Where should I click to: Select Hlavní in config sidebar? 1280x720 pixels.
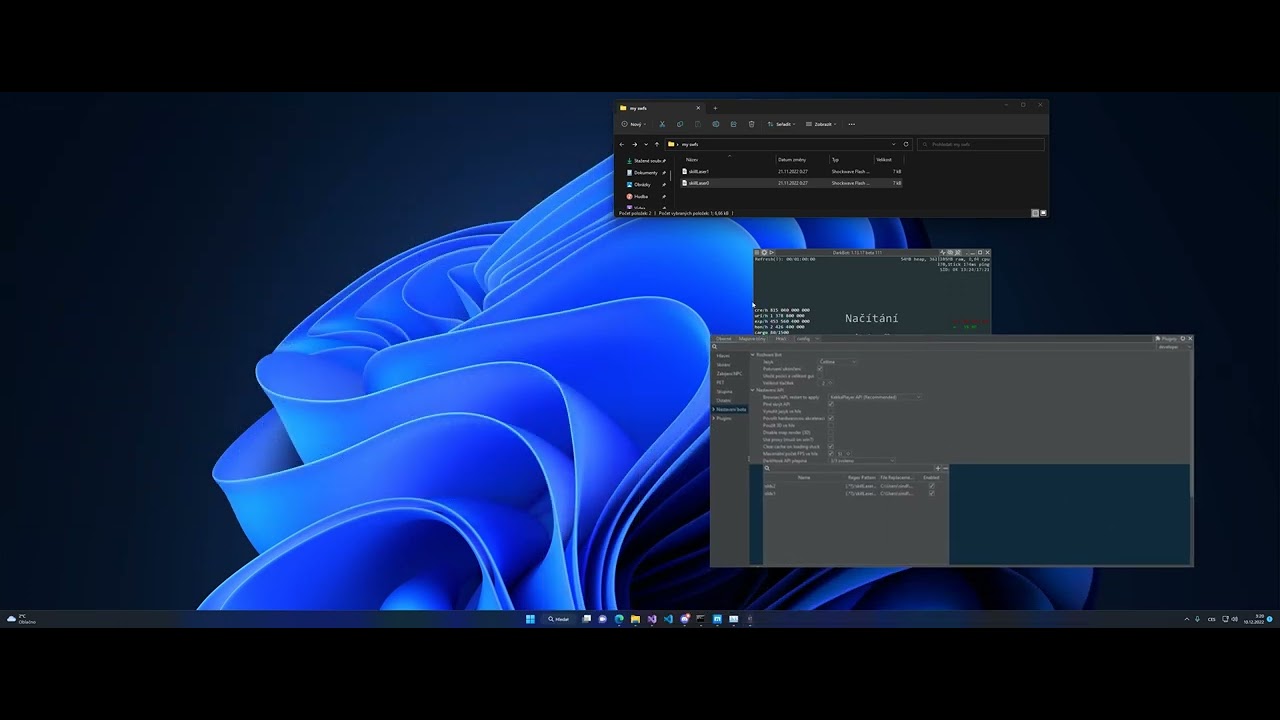click(x=723, y=356)
